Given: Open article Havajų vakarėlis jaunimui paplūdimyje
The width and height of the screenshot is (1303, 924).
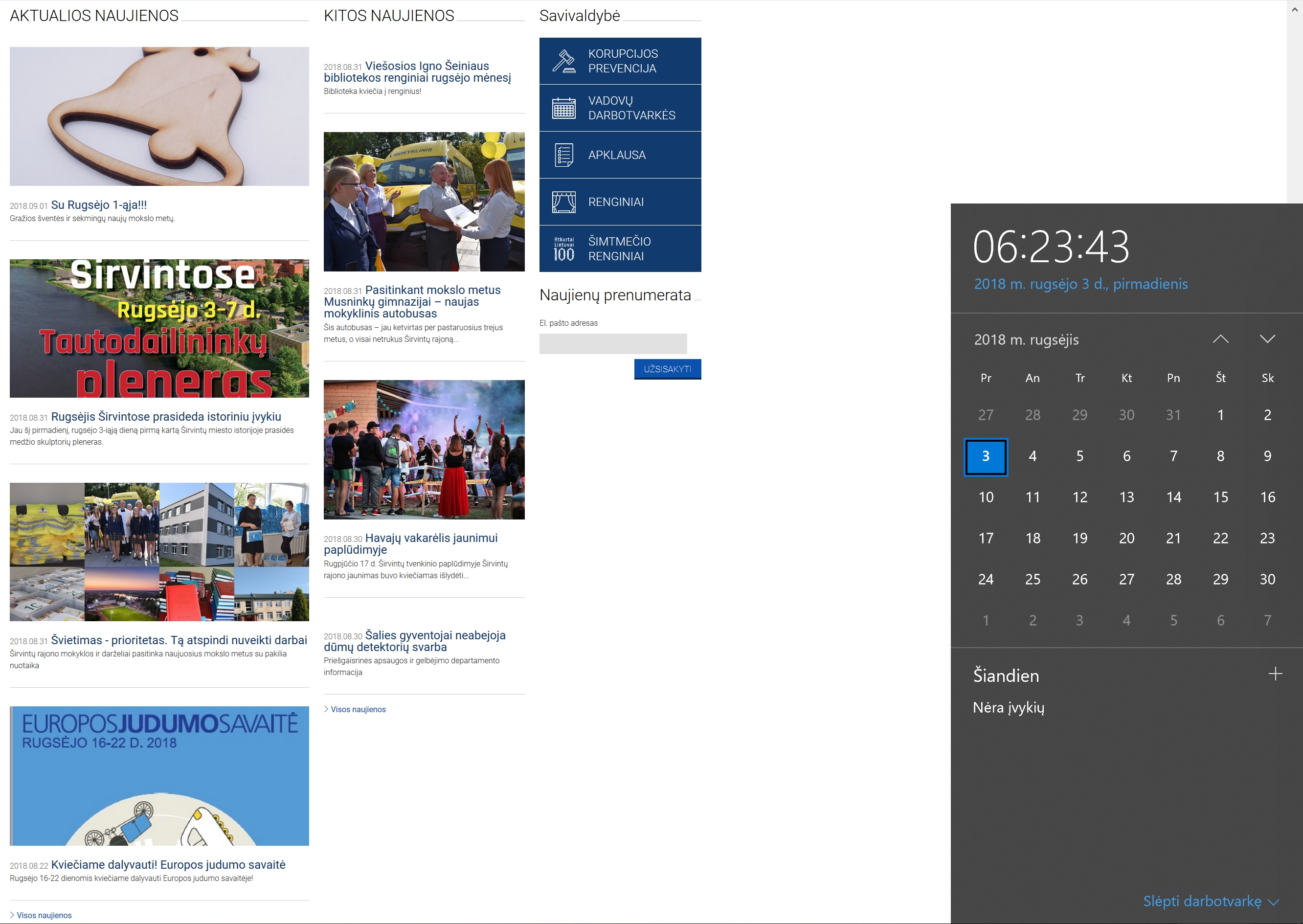Looking at the screenshot, I should pyautogui.click(x=410, y=544).
